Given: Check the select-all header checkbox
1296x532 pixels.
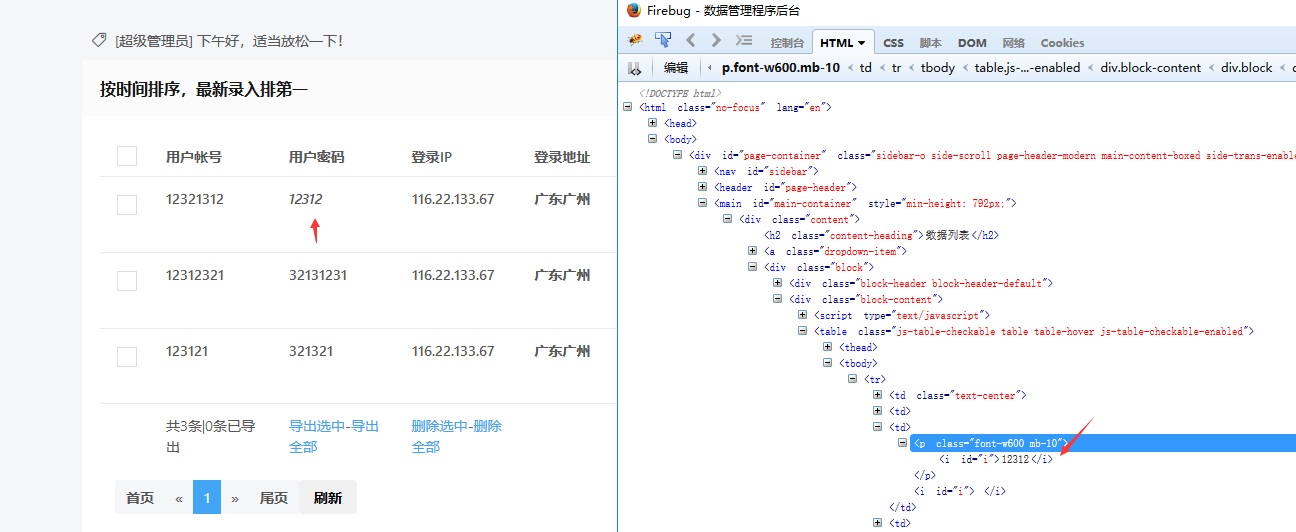Looking at the screenshot, I should coord(127,156).
